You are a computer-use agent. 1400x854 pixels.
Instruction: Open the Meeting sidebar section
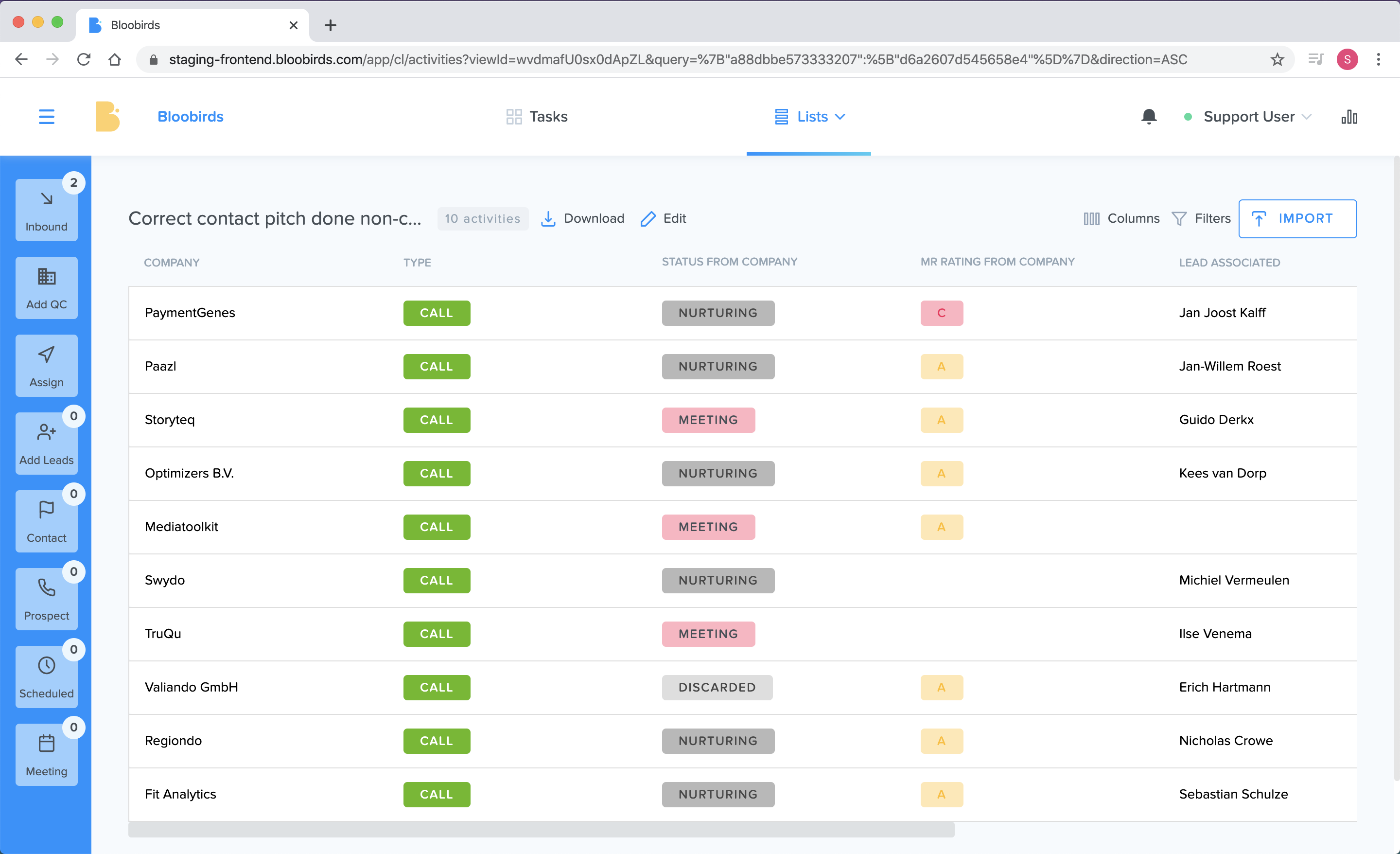click(x=47, y=755)
